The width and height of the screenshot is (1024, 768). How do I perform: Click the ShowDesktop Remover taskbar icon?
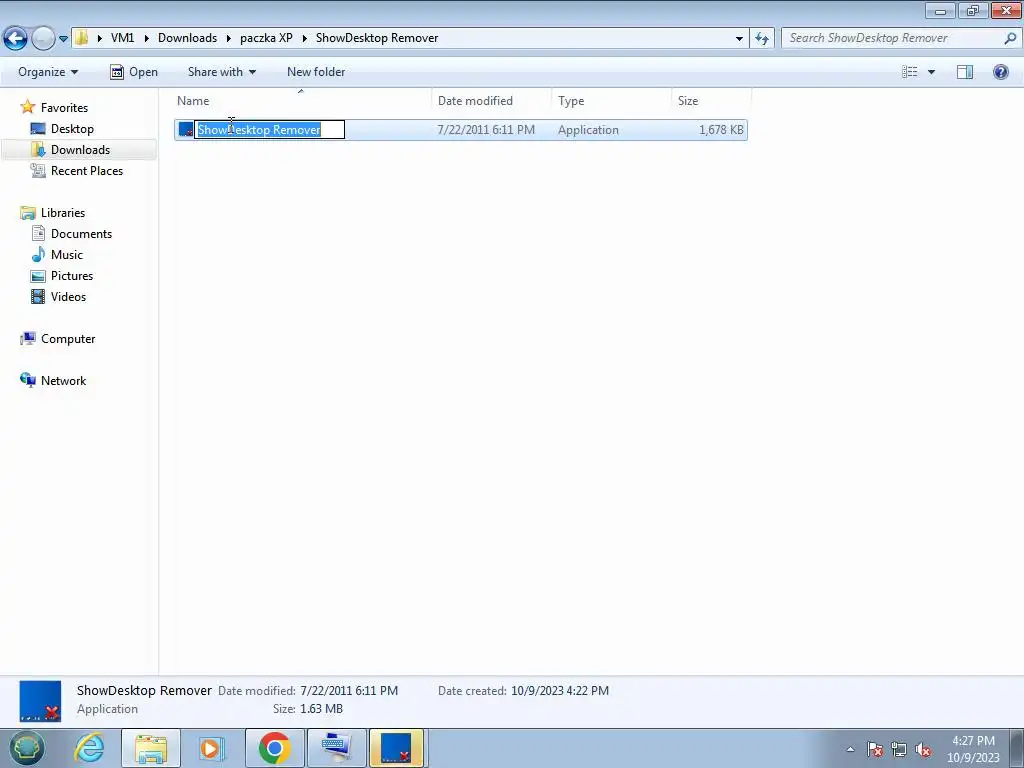[x=396, y=748]
